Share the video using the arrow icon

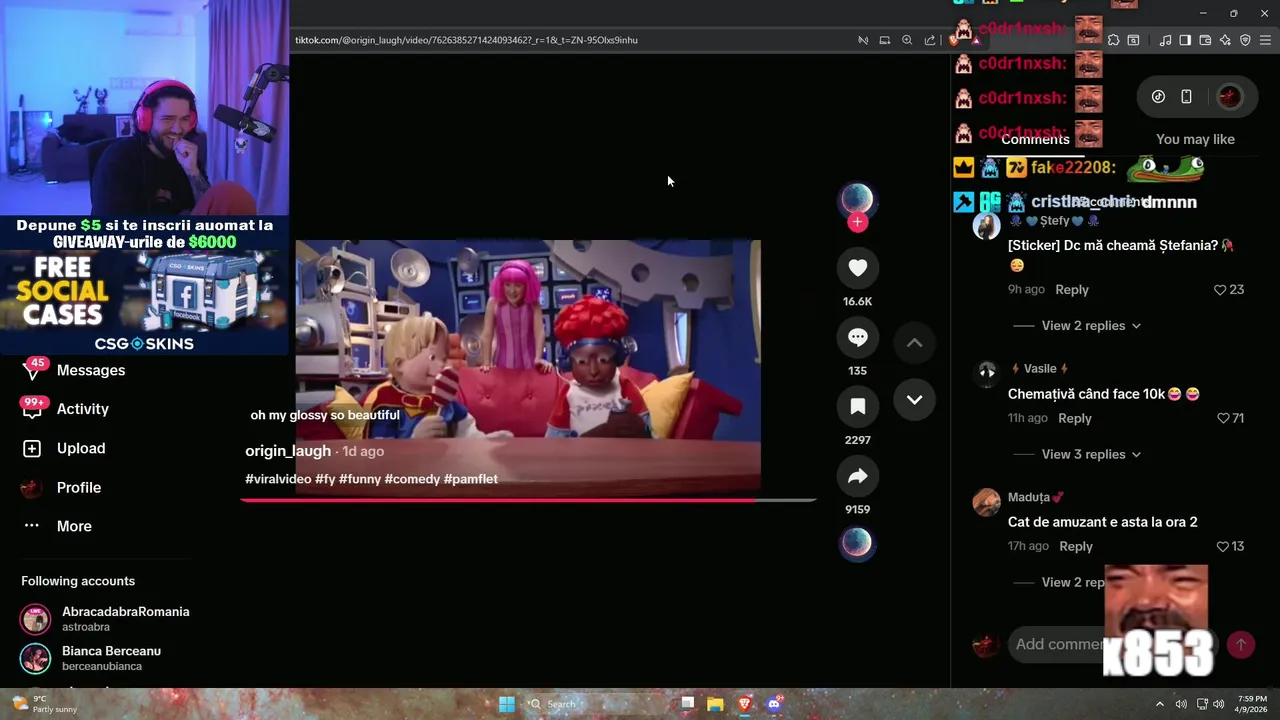pos(857,477)
